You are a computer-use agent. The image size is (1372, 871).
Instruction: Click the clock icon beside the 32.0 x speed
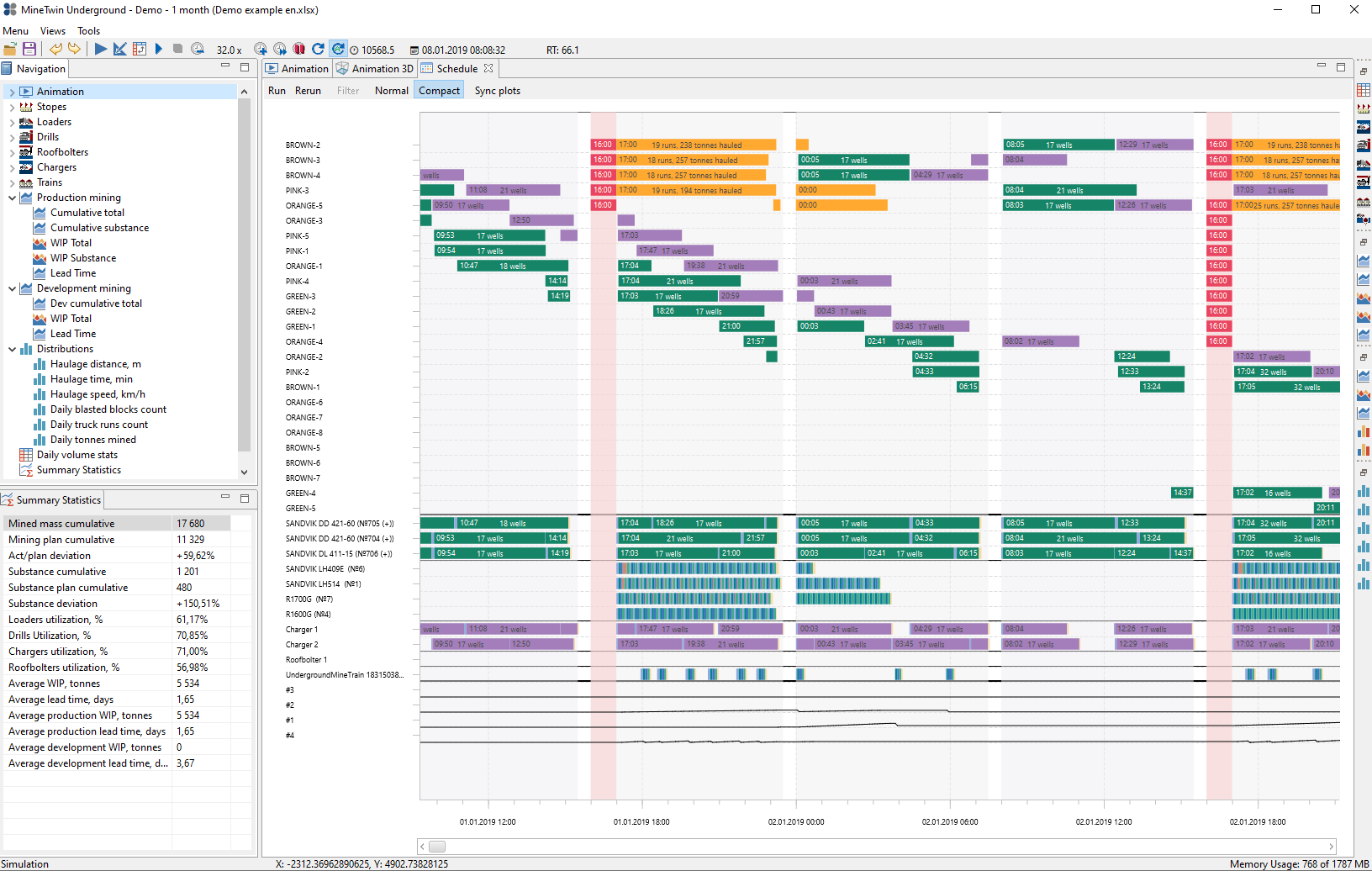(x=198, y=50)
